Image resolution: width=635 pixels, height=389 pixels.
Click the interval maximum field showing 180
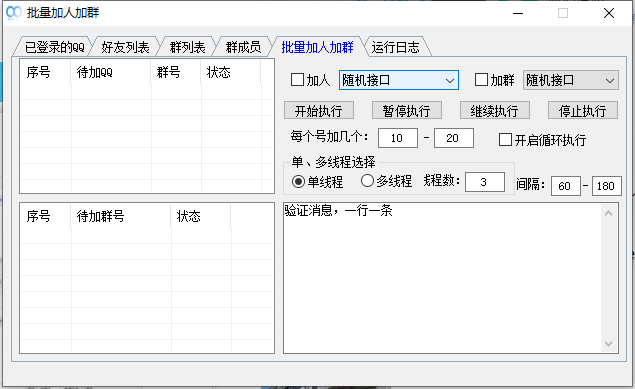pos(606,186)
